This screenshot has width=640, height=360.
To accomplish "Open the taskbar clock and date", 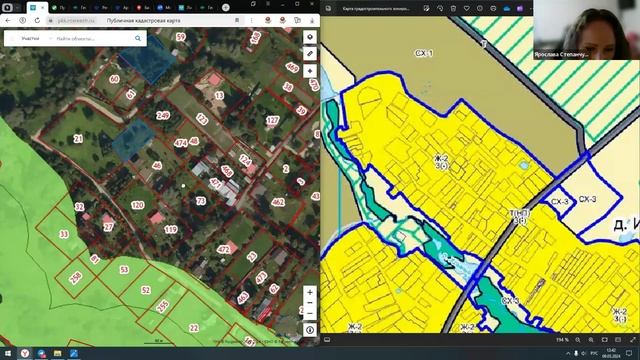I will point(611,353).
